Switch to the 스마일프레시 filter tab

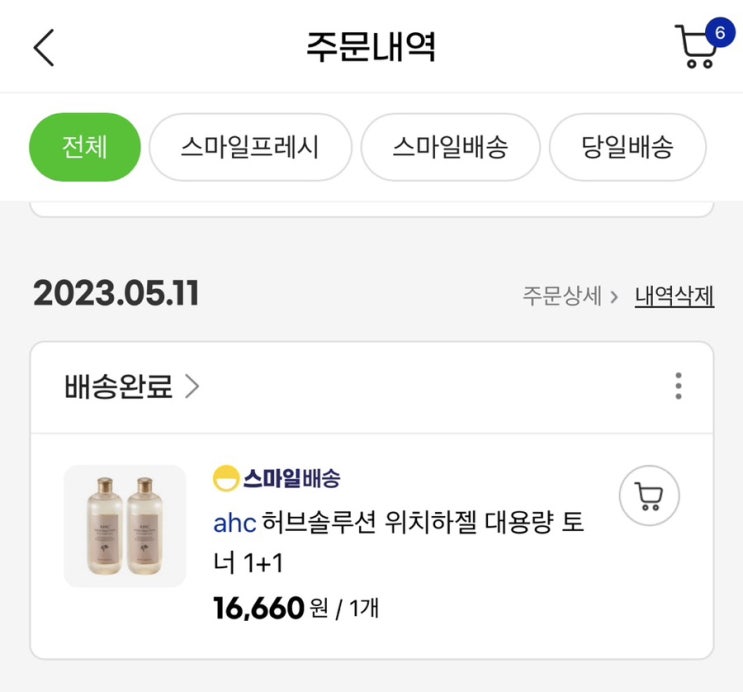tap(250, 147)
